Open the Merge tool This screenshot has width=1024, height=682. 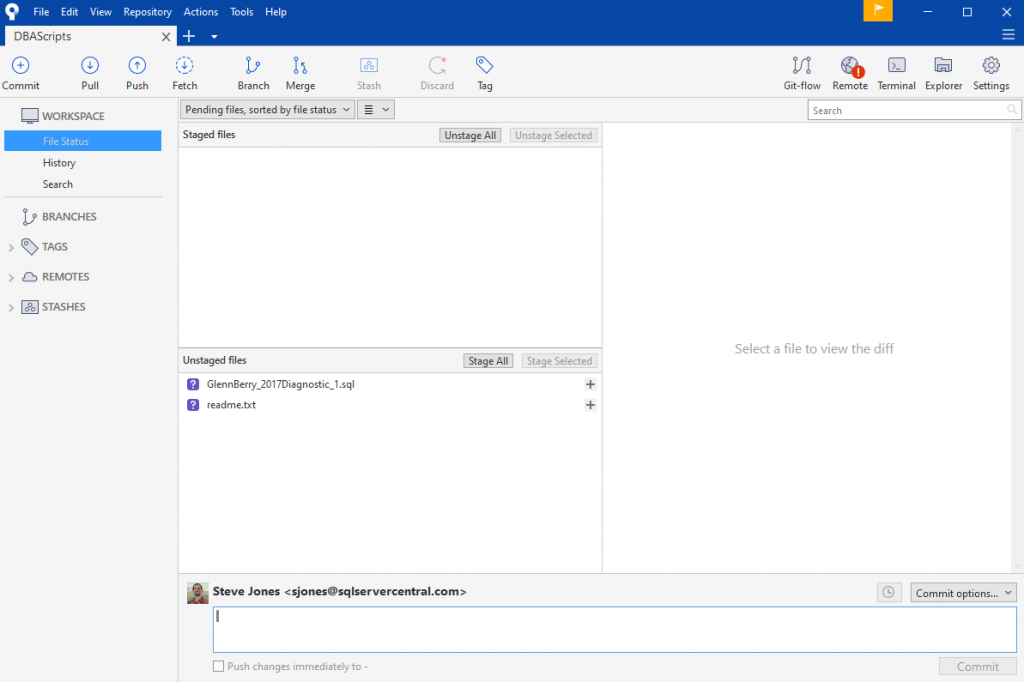point(300,72)
